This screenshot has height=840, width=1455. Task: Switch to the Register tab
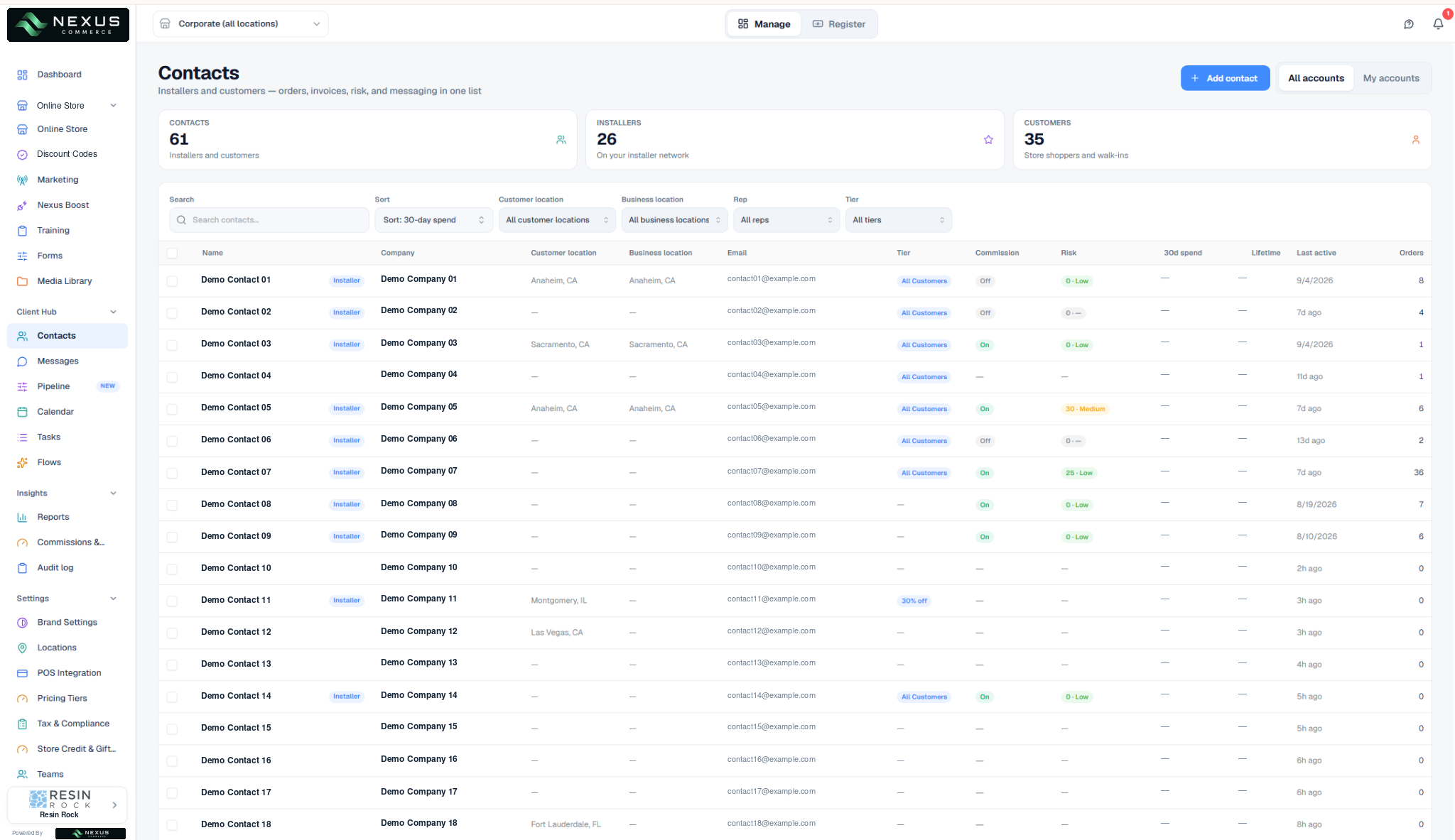[839, 24]
